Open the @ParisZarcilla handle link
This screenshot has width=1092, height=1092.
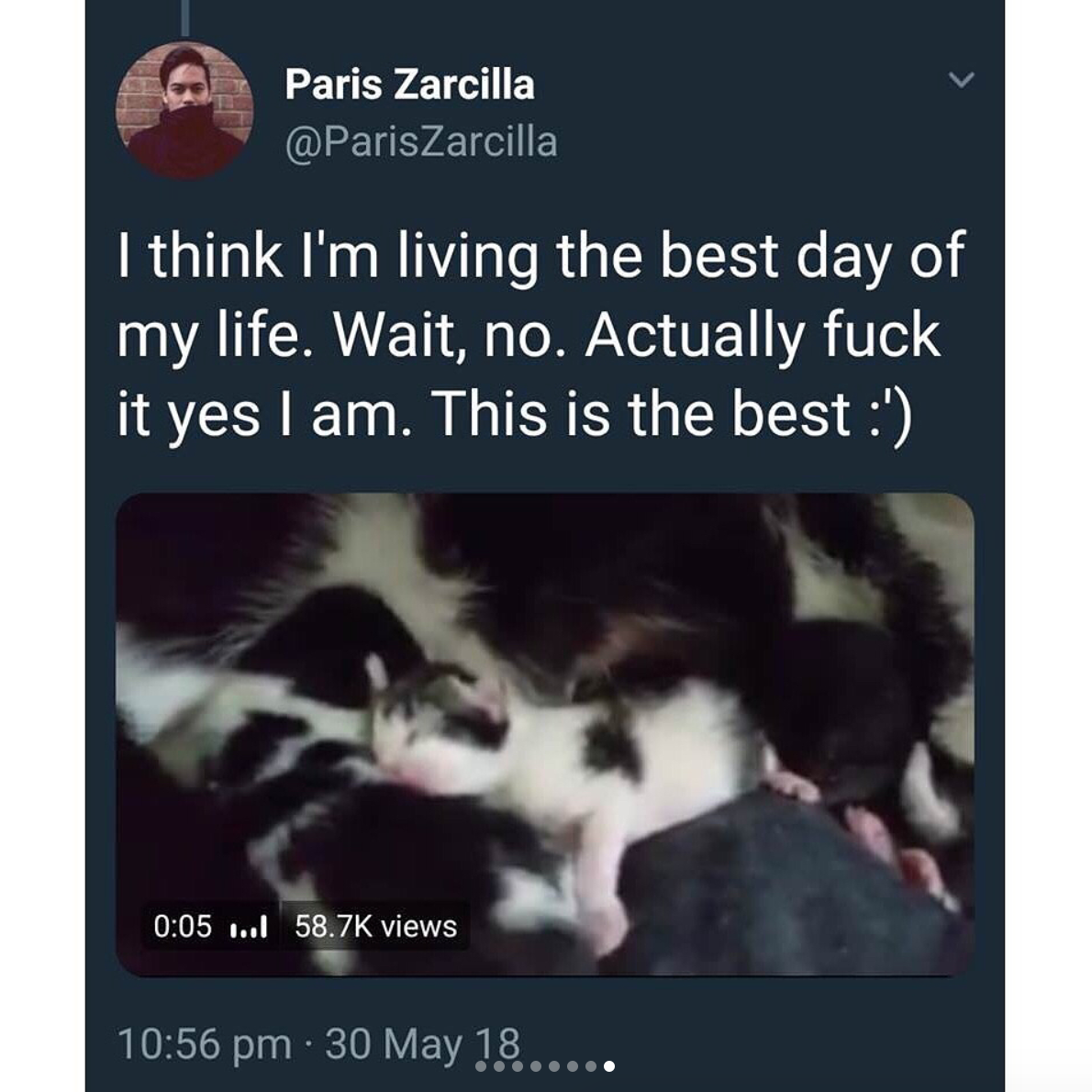[x=421, y=141]
